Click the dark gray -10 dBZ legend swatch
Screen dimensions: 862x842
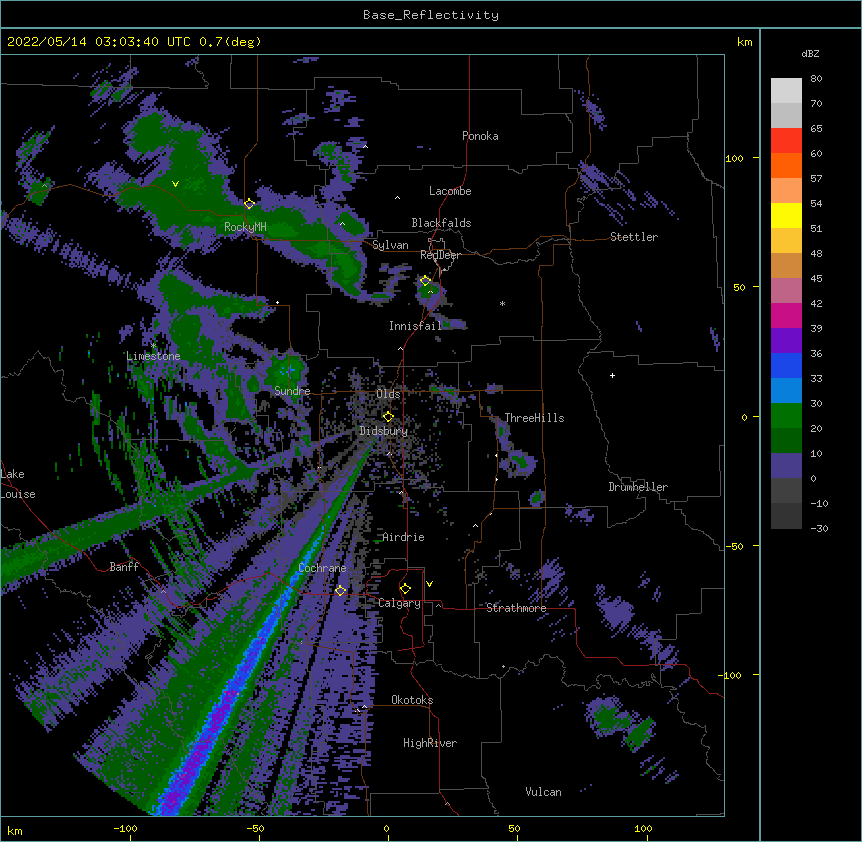tap(786, 516)
